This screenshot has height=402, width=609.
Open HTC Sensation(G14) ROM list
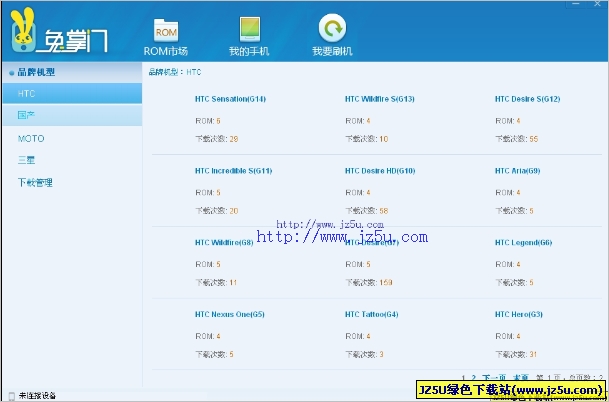pyautogui.click(x=230, y=99)
